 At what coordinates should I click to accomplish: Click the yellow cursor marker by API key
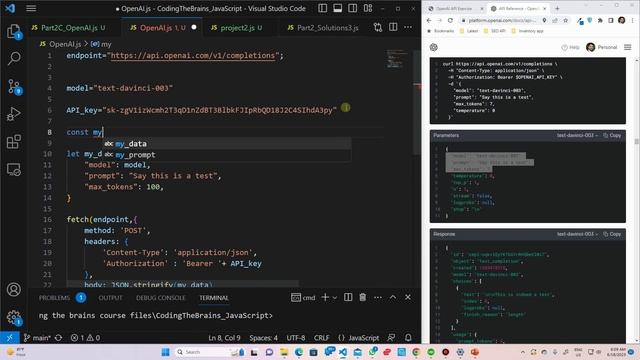click(345, 108)
